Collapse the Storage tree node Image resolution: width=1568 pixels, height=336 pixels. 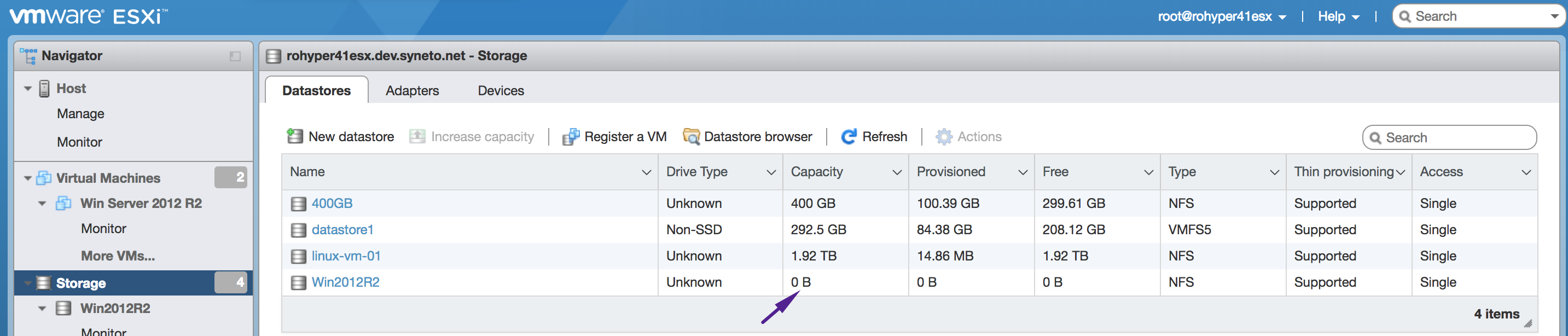[x=27, y=283]
